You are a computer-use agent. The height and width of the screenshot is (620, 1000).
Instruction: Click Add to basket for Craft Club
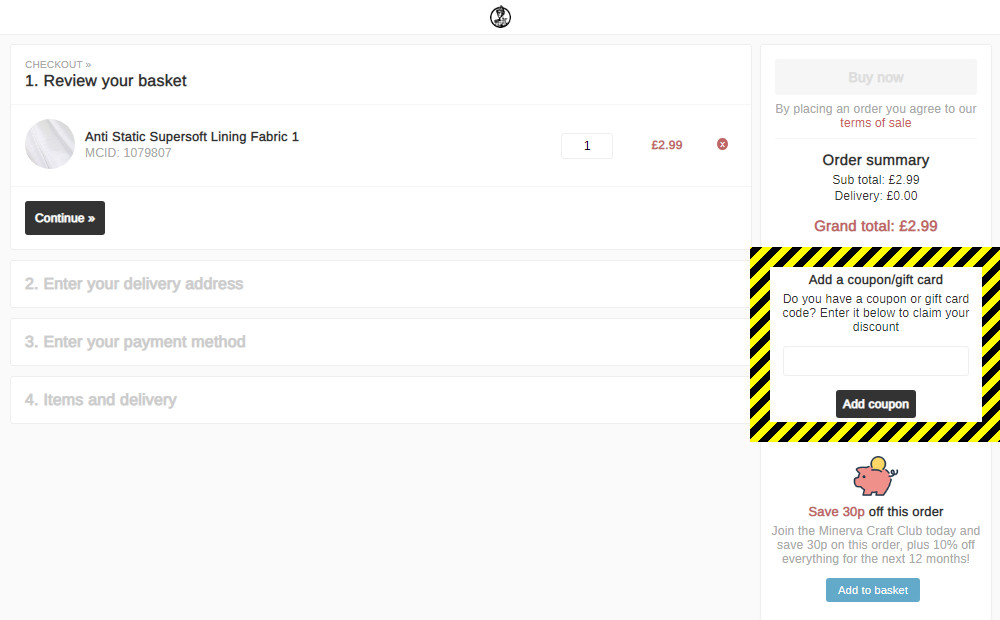(873, 590)
